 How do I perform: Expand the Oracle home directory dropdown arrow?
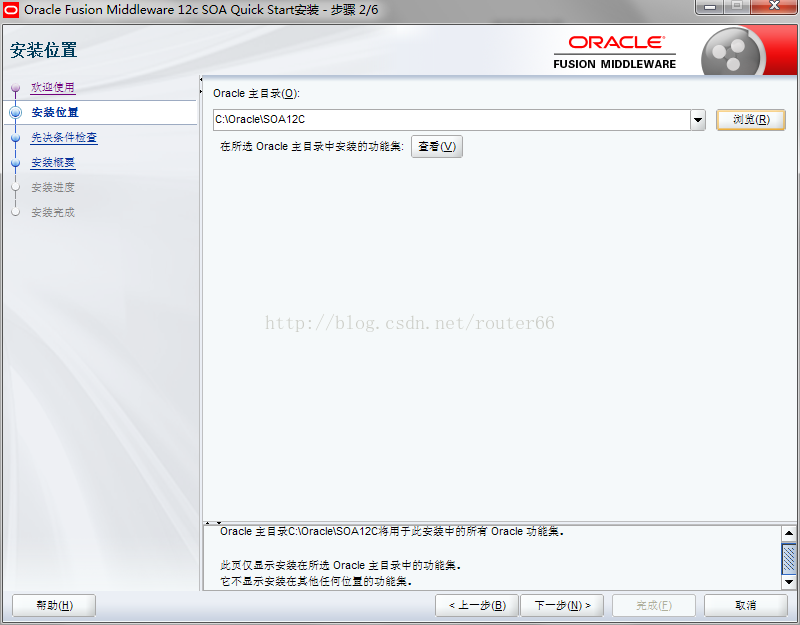pyautogui.click(x=698, y=120)
